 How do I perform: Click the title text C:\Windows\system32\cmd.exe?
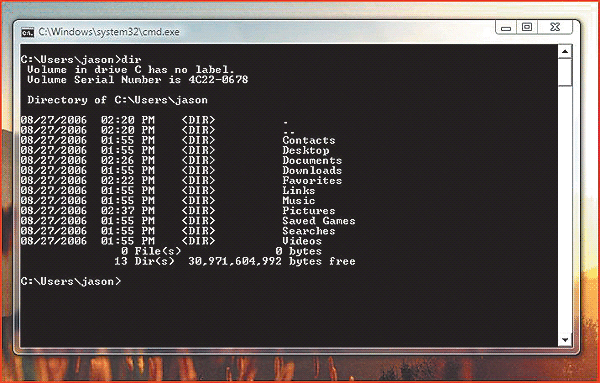point(109,32)
